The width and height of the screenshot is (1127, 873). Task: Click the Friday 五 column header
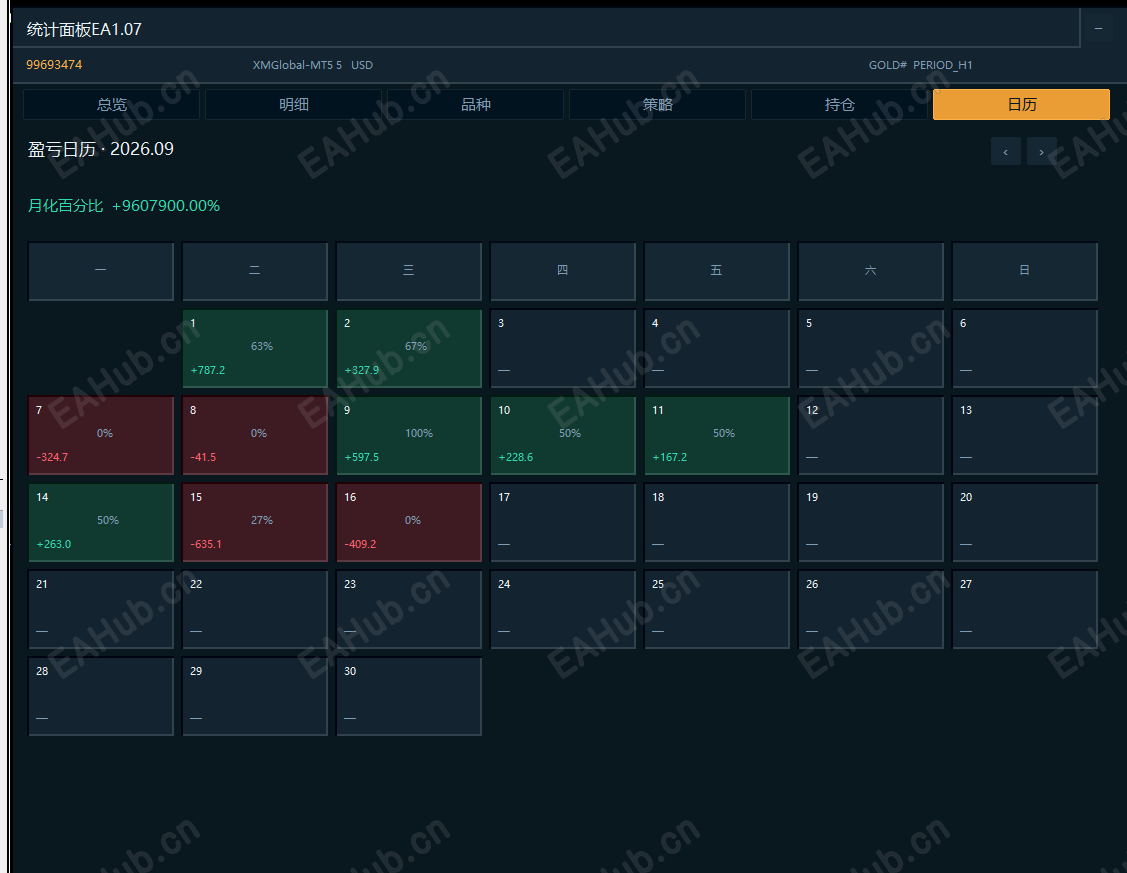tap(717, 271)
